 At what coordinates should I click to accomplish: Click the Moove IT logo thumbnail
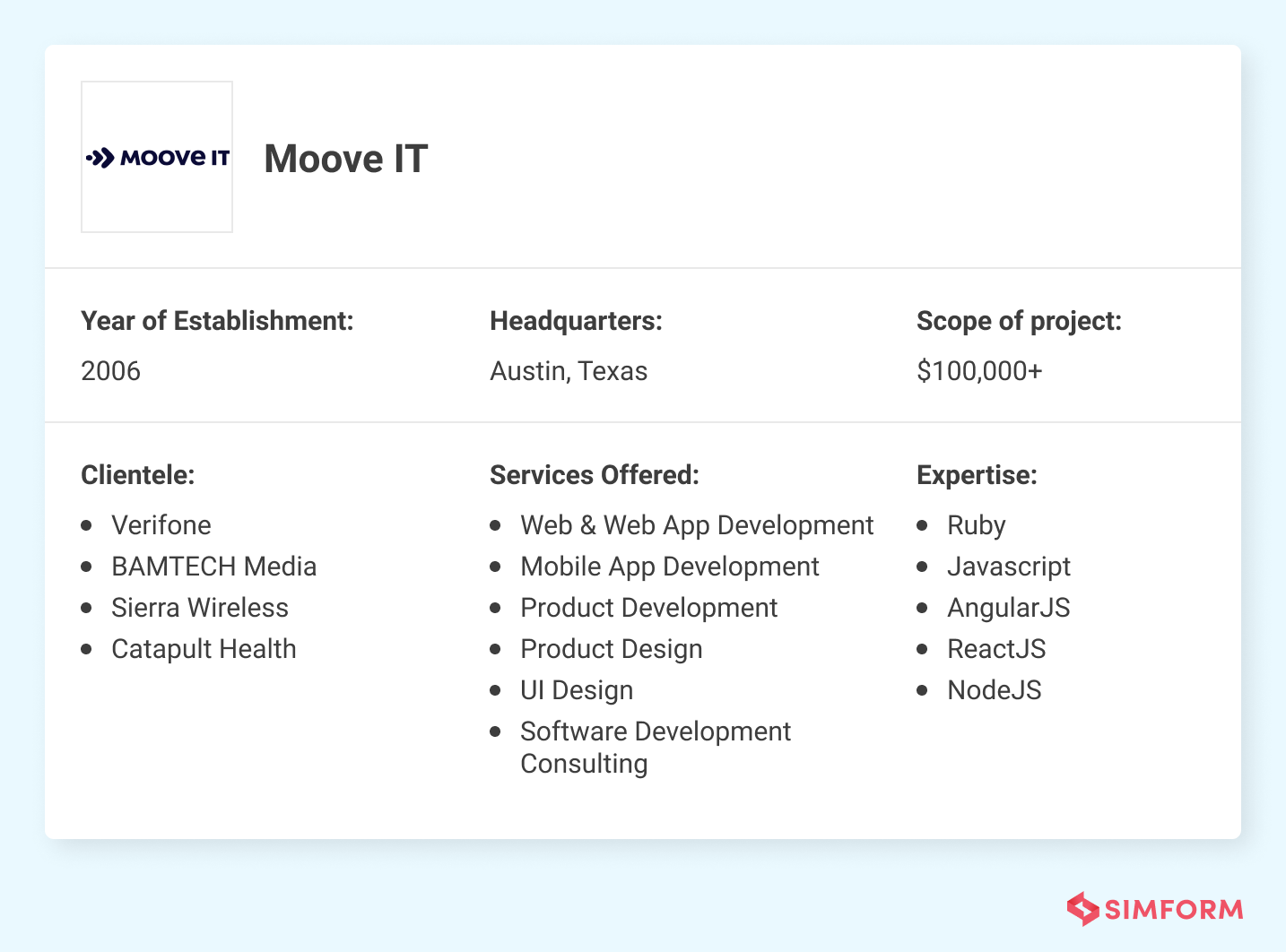pyautogui.click(x=157, y=157)
